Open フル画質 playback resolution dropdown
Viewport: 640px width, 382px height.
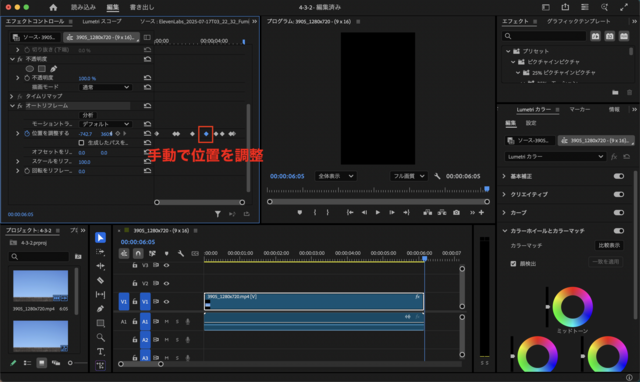(409, 176)
